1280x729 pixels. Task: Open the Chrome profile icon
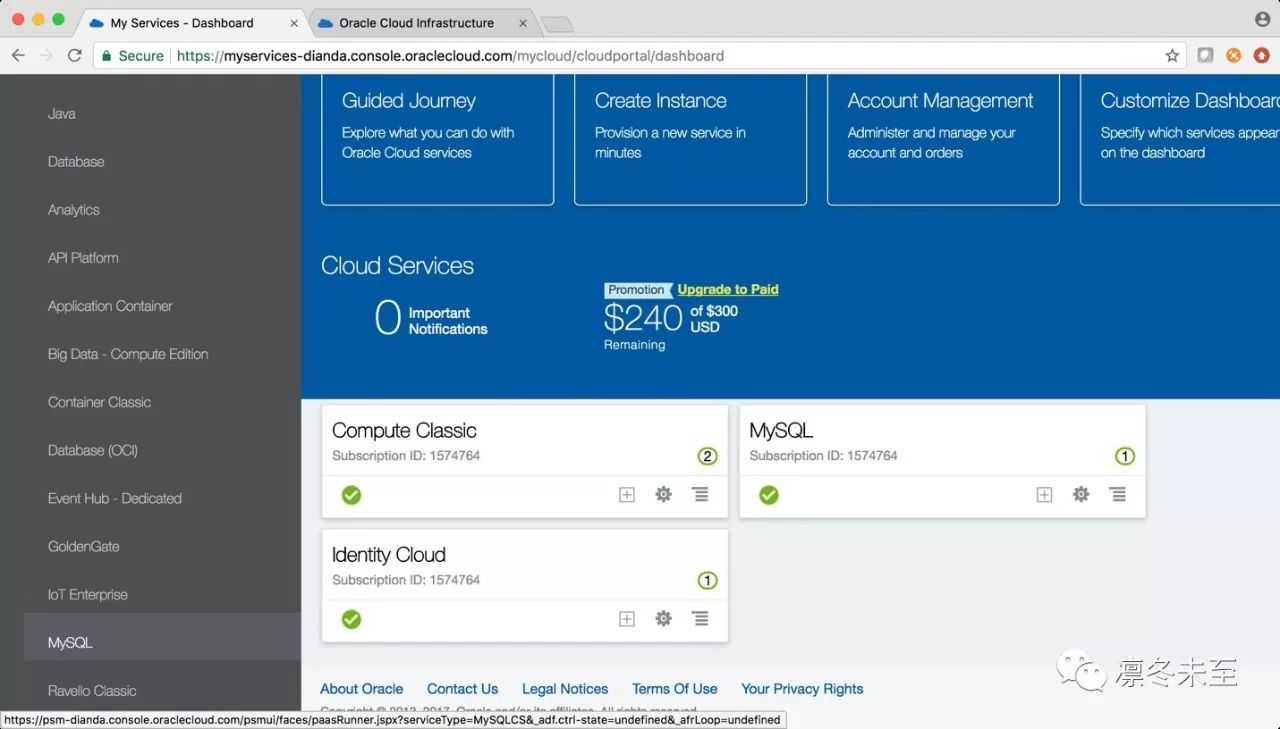click(1262, 20)
